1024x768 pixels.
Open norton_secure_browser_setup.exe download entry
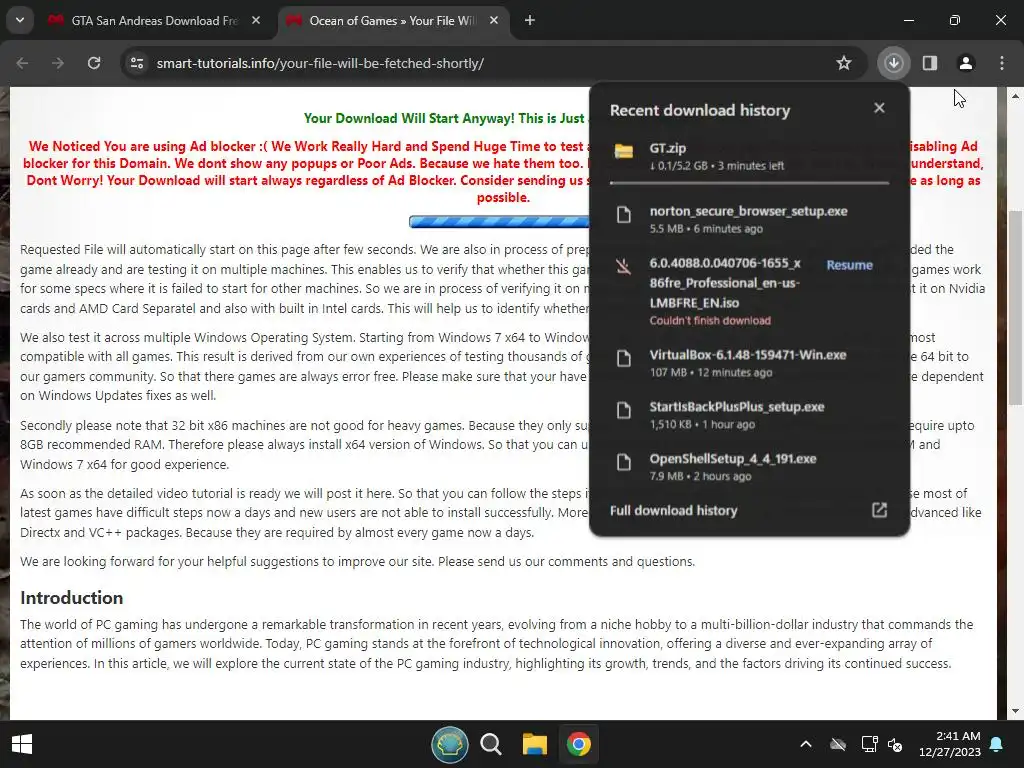(749, 219)
